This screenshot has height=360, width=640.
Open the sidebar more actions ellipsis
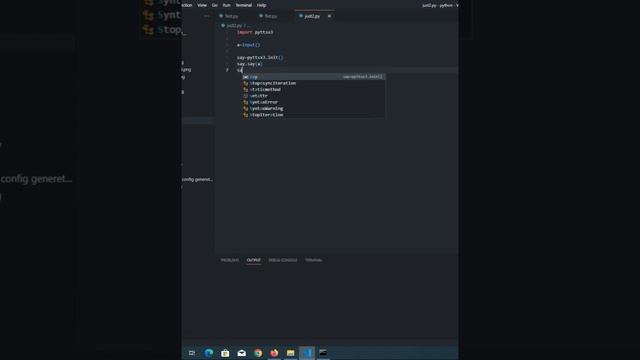point(207,16)
